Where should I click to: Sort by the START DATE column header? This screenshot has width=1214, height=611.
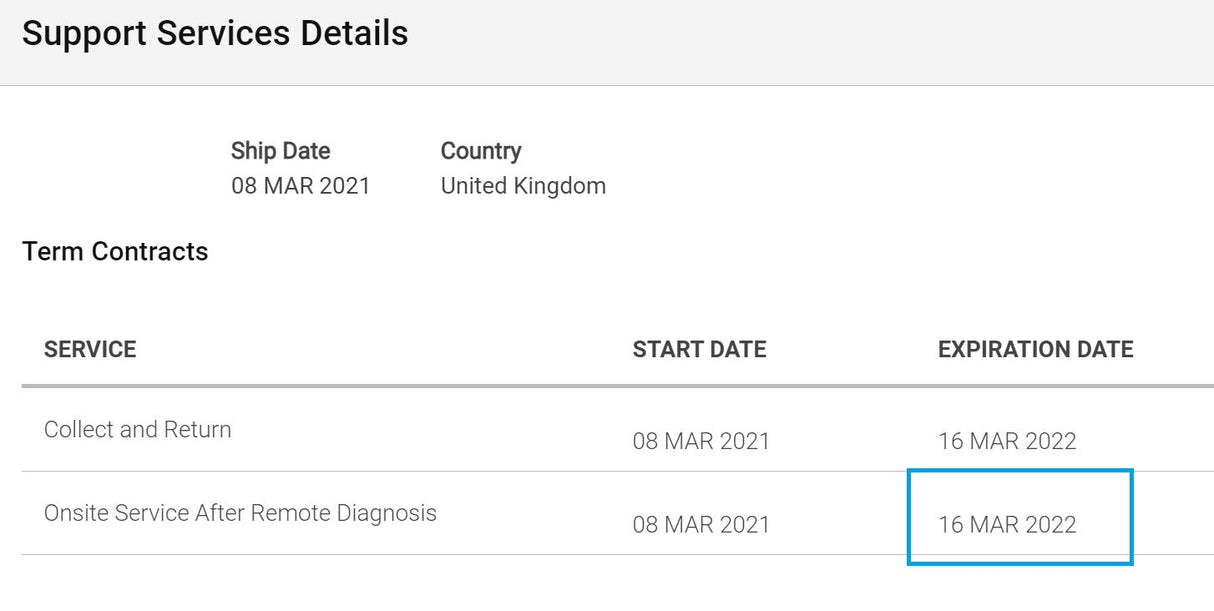[699, 349]
